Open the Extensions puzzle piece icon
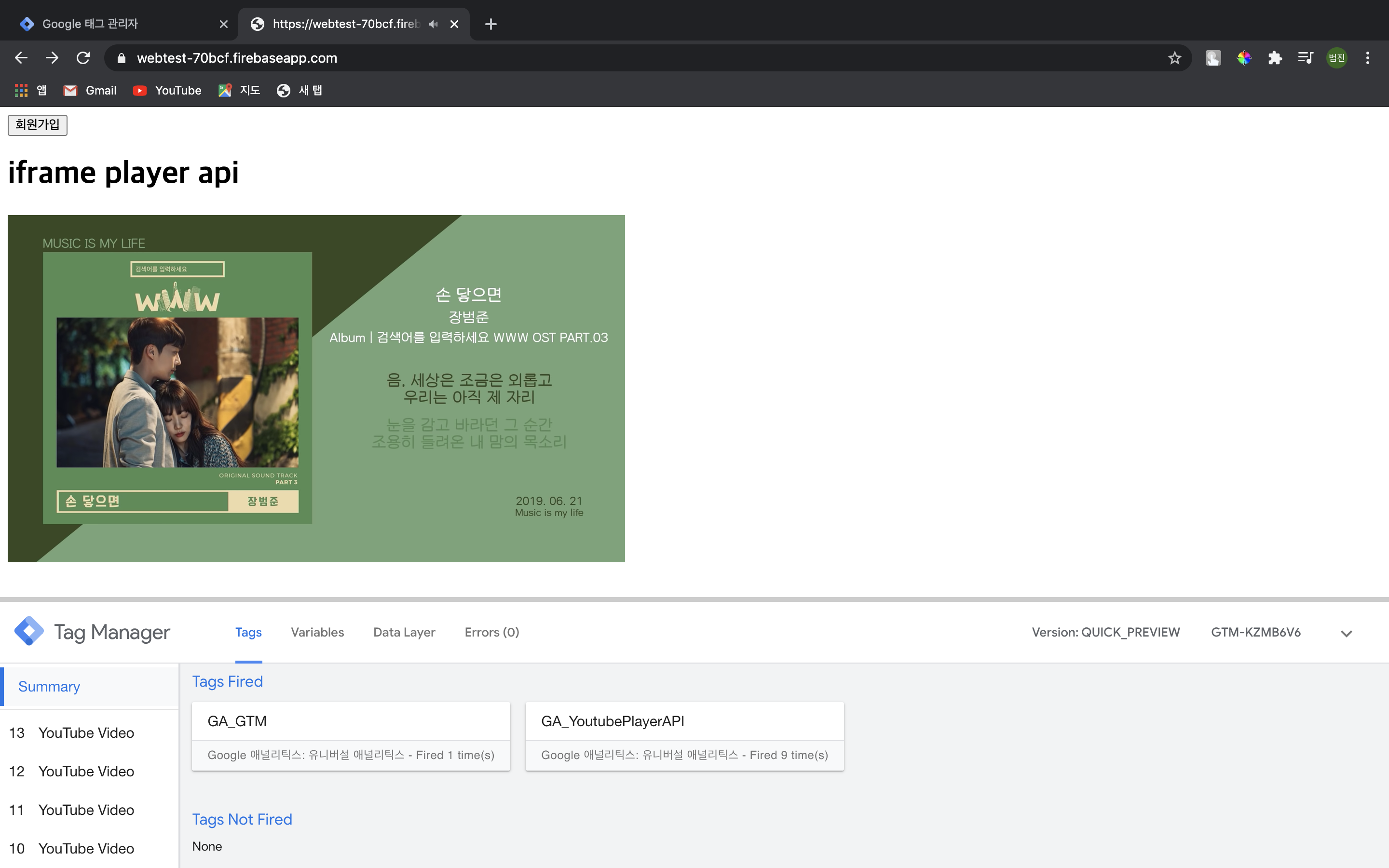The image size is (1389, 868). click(1275, 58)
